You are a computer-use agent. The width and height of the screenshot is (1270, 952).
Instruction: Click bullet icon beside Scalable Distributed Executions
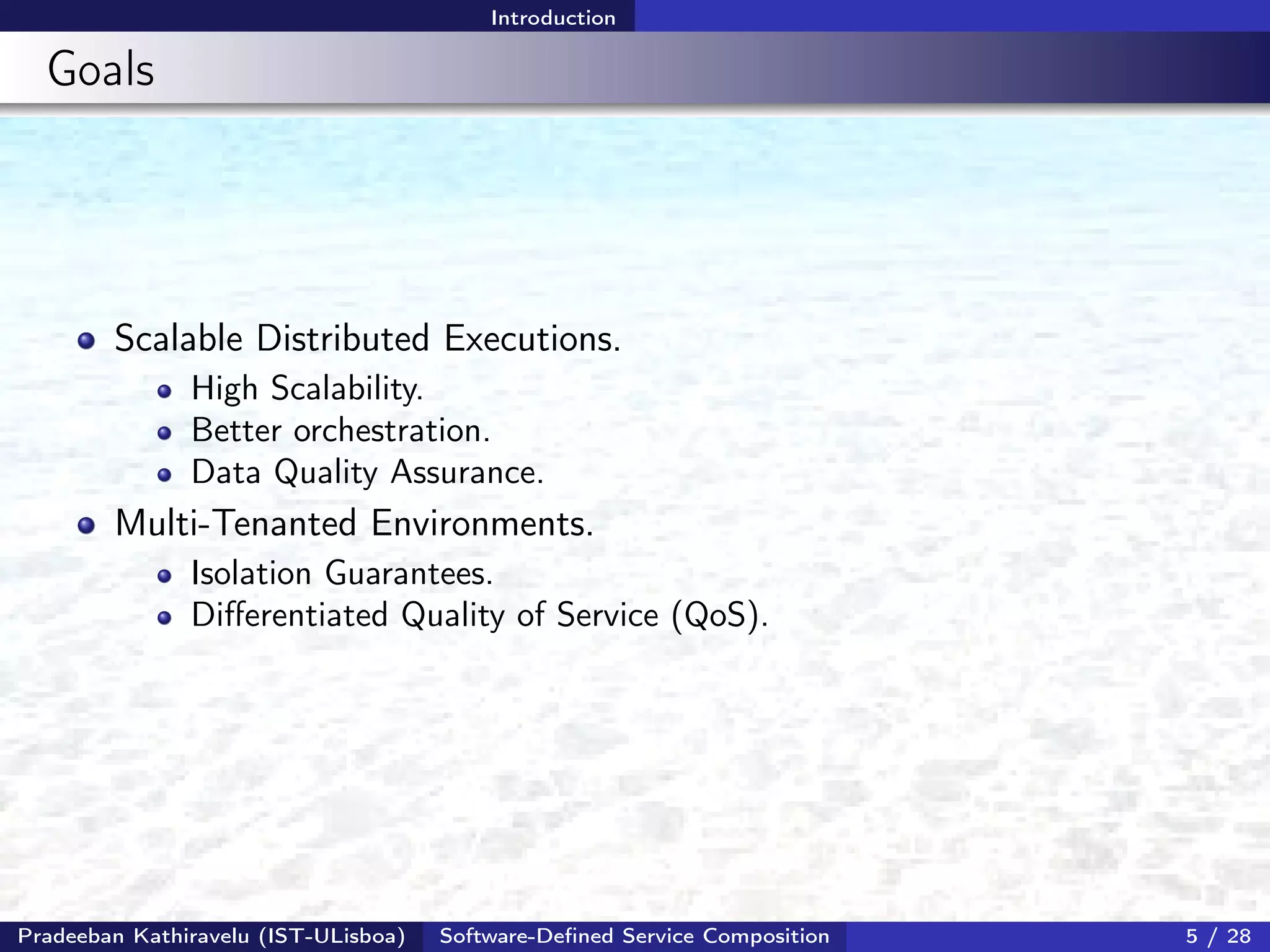coord(86,341)
